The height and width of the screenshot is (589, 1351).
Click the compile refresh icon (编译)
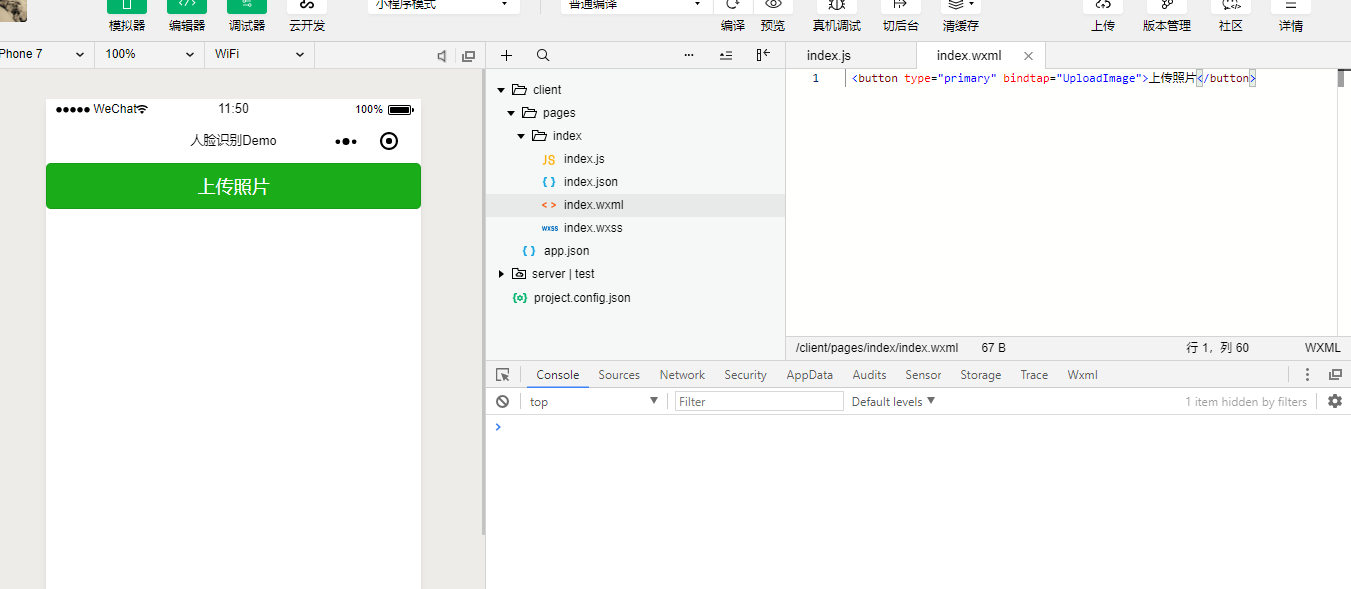(733, 6)
